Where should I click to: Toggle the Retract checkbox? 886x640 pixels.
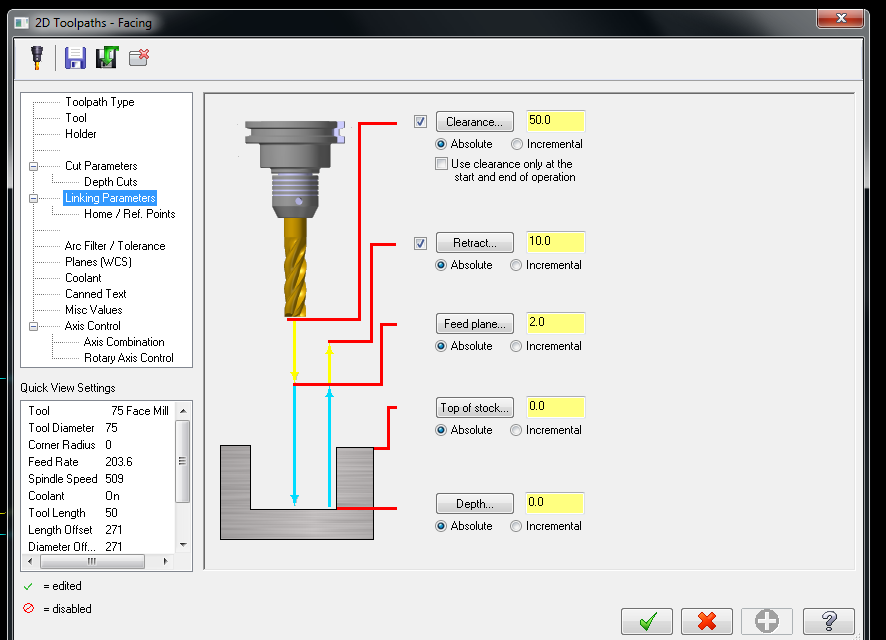pyautogui.click(x=420, y=243)
